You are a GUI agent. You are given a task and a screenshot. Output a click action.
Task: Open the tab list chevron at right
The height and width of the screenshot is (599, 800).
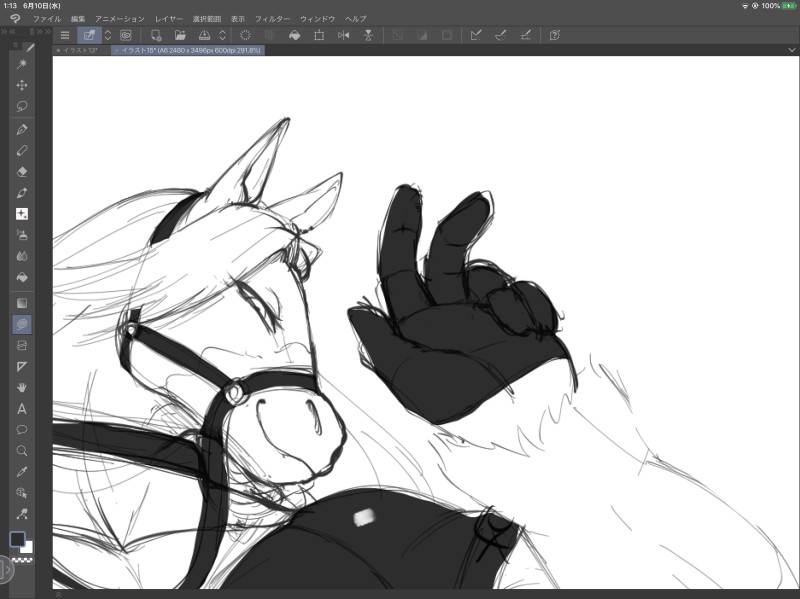792,50
